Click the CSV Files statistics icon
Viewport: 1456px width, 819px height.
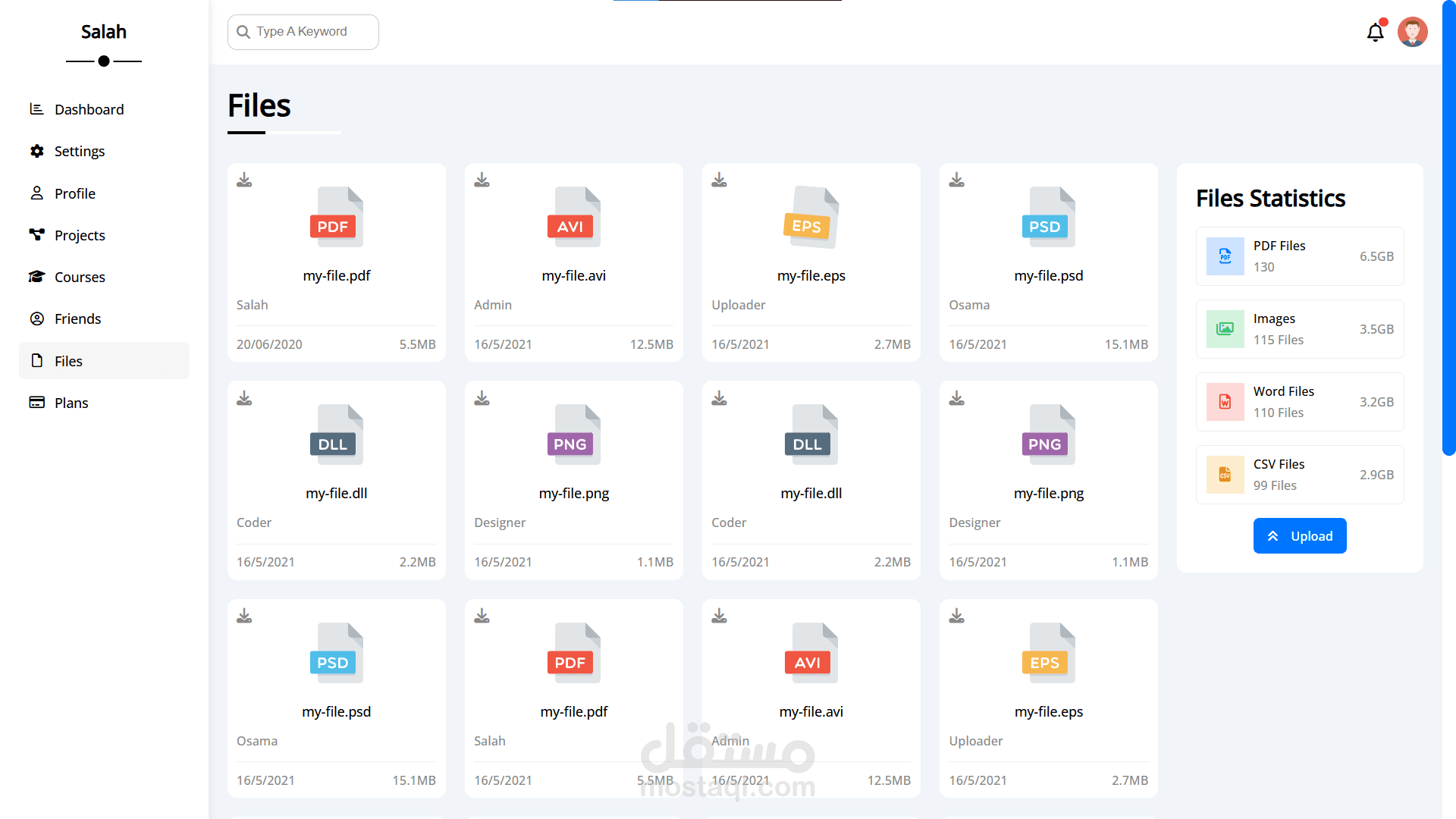click(1225, 475)
